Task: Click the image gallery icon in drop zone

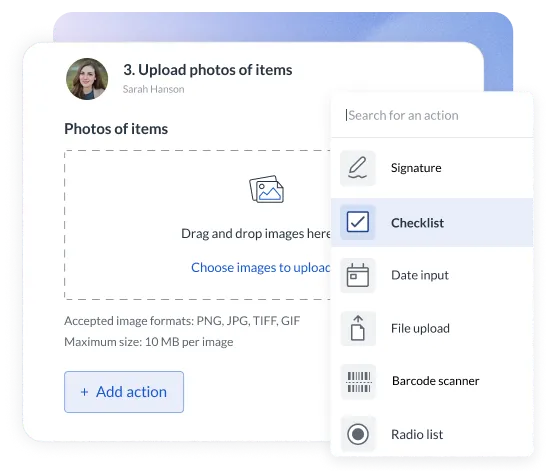Action: [266, 189]
